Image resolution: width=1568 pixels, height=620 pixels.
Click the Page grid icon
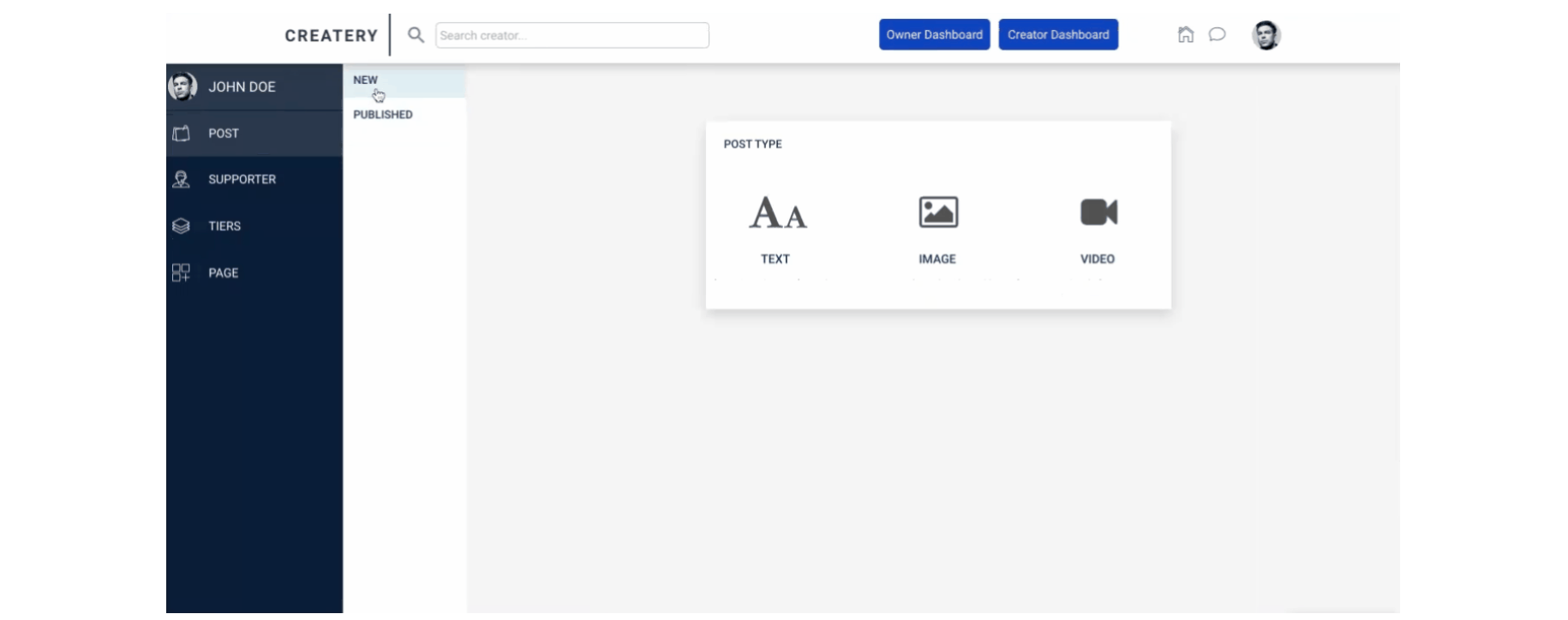click(x=181, y=272)
